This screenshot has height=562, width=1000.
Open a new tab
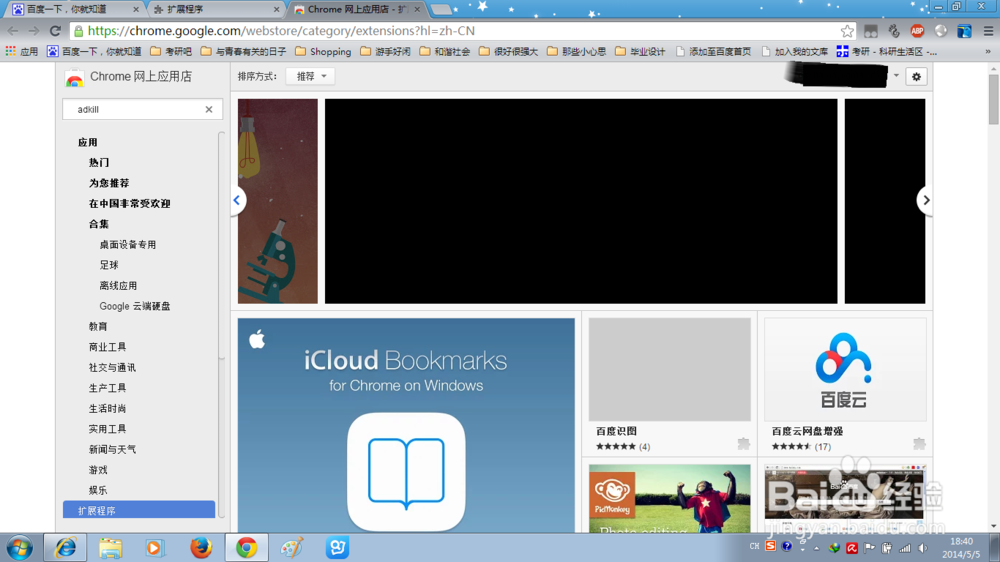click(x=441, y=10)
